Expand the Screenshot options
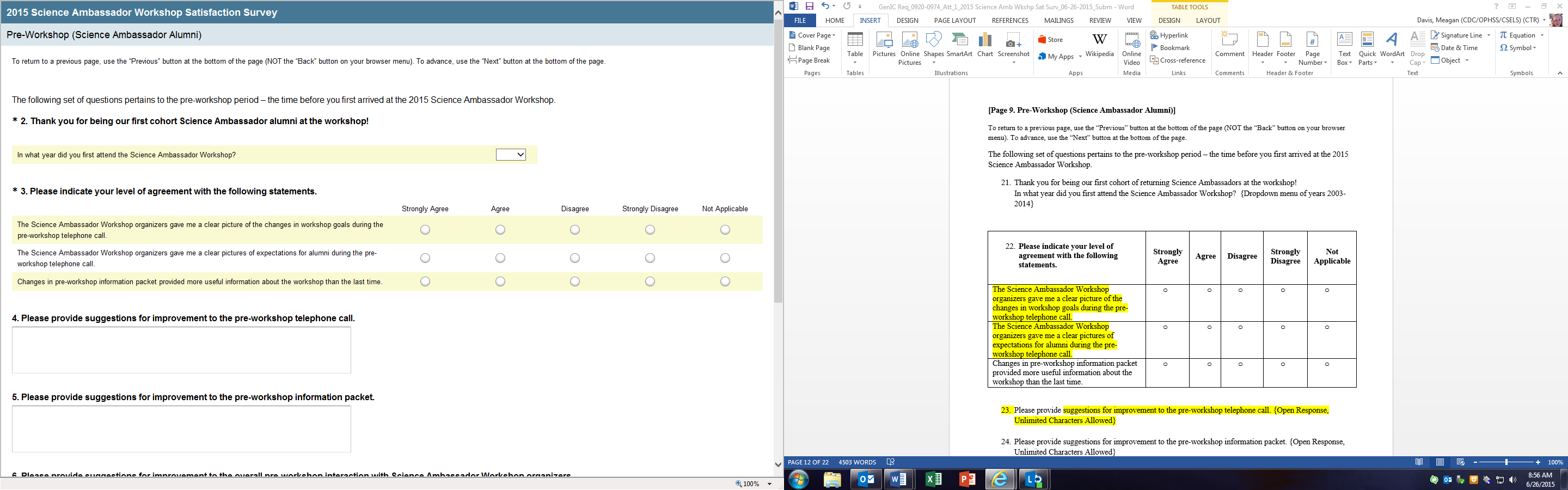Viewport: 1568px width, 490px height. click(1013, 48)
